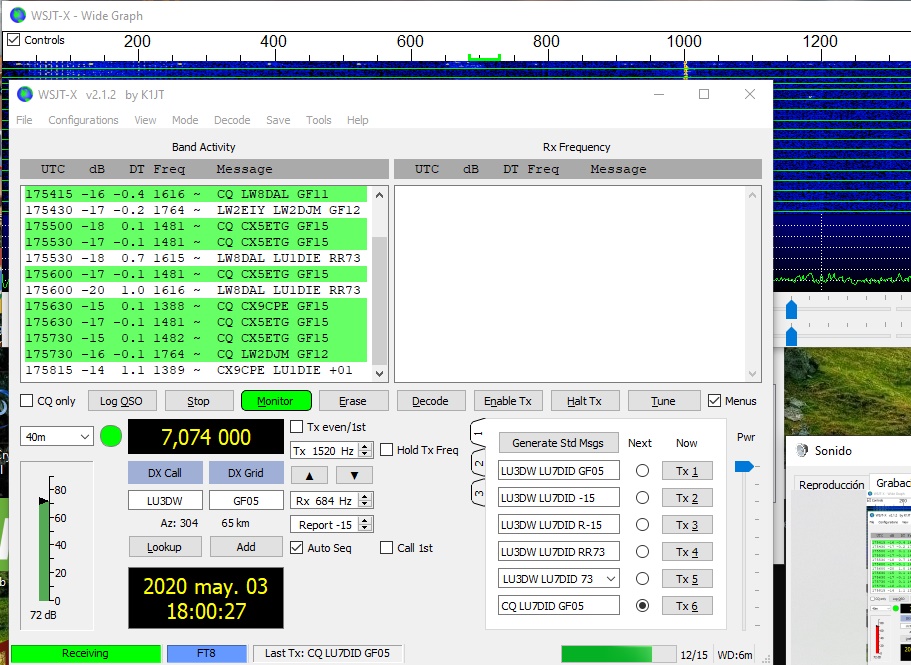Viewport: 911px width, 665px height.
Task: Enable the CQ only checkbox
Action: [x=27, y=401]
